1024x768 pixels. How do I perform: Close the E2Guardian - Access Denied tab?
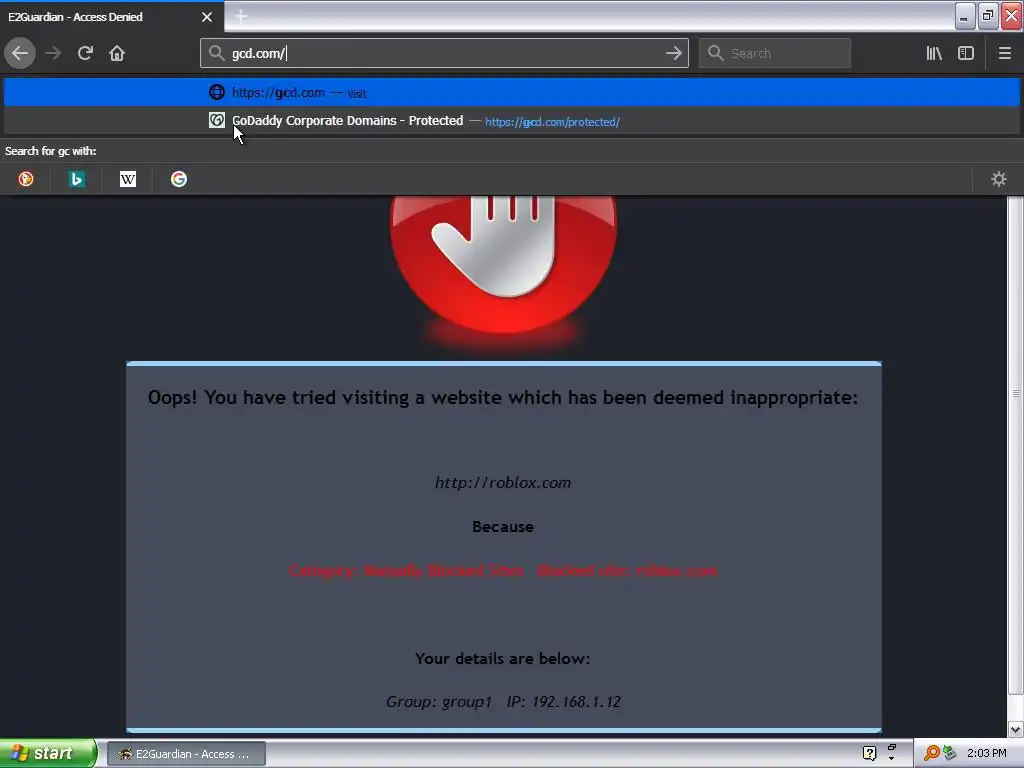click(207, 17)
